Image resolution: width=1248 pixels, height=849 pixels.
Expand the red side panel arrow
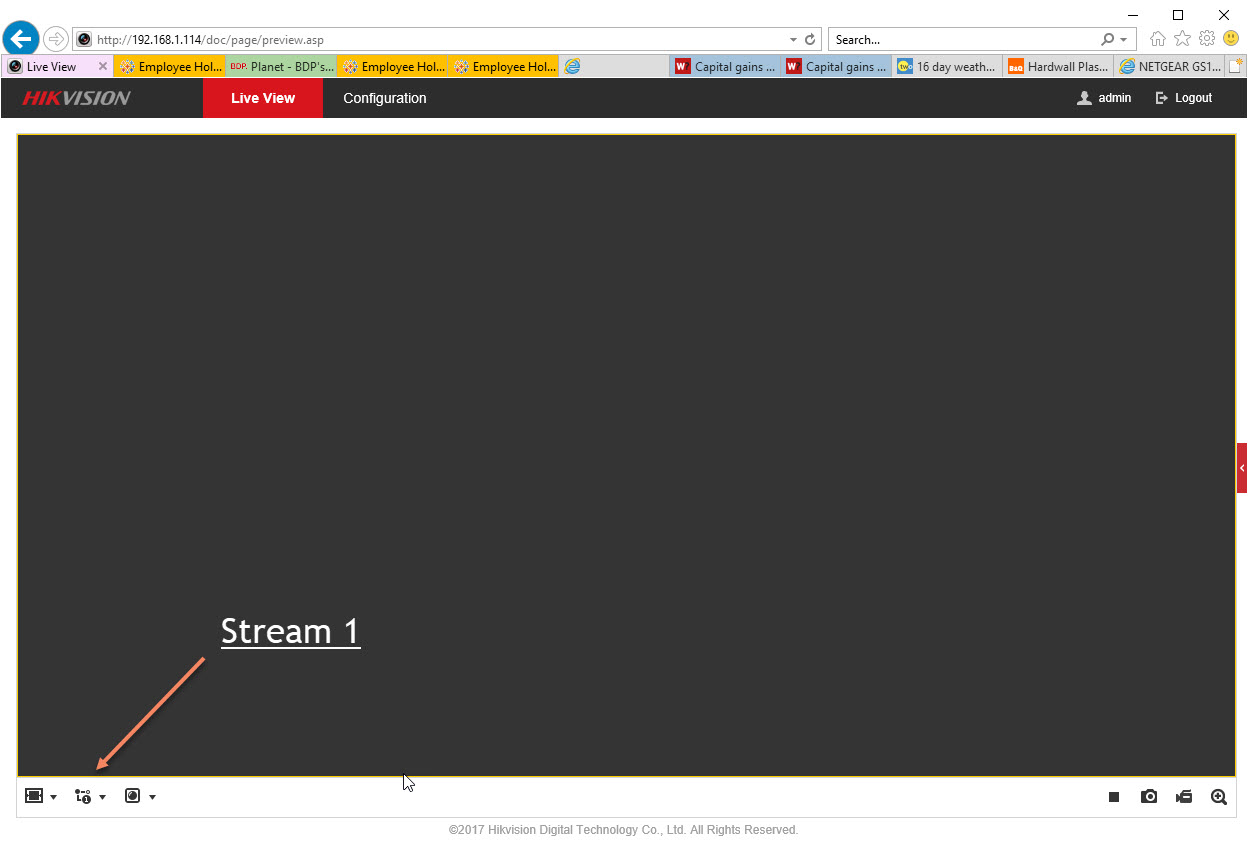[1242, 468]
